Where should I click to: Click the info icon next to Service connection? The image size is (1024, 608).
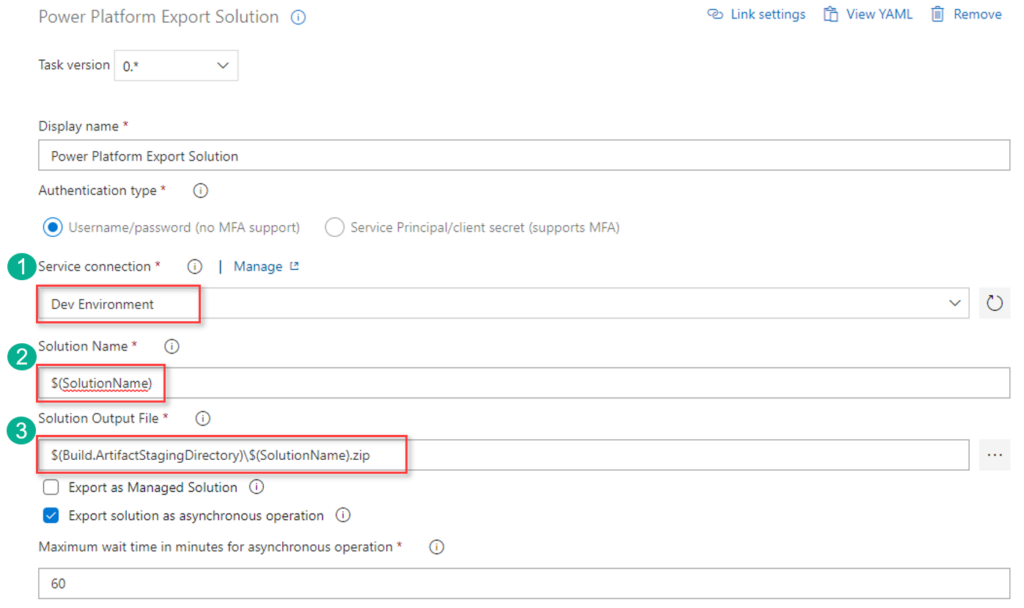[195, 266]
